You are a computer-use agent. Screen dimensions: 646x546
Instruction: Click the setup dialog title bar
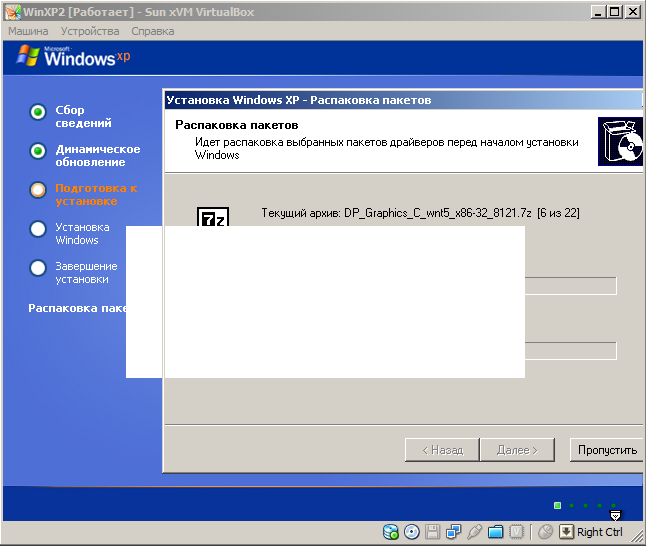point(403,100)
